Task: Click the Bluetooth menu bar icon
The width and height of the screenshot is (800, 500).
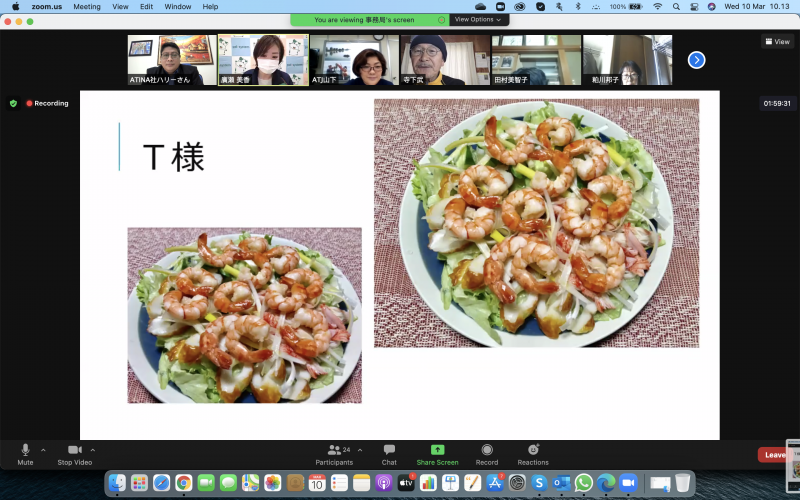Action: (x=578, y=7)
